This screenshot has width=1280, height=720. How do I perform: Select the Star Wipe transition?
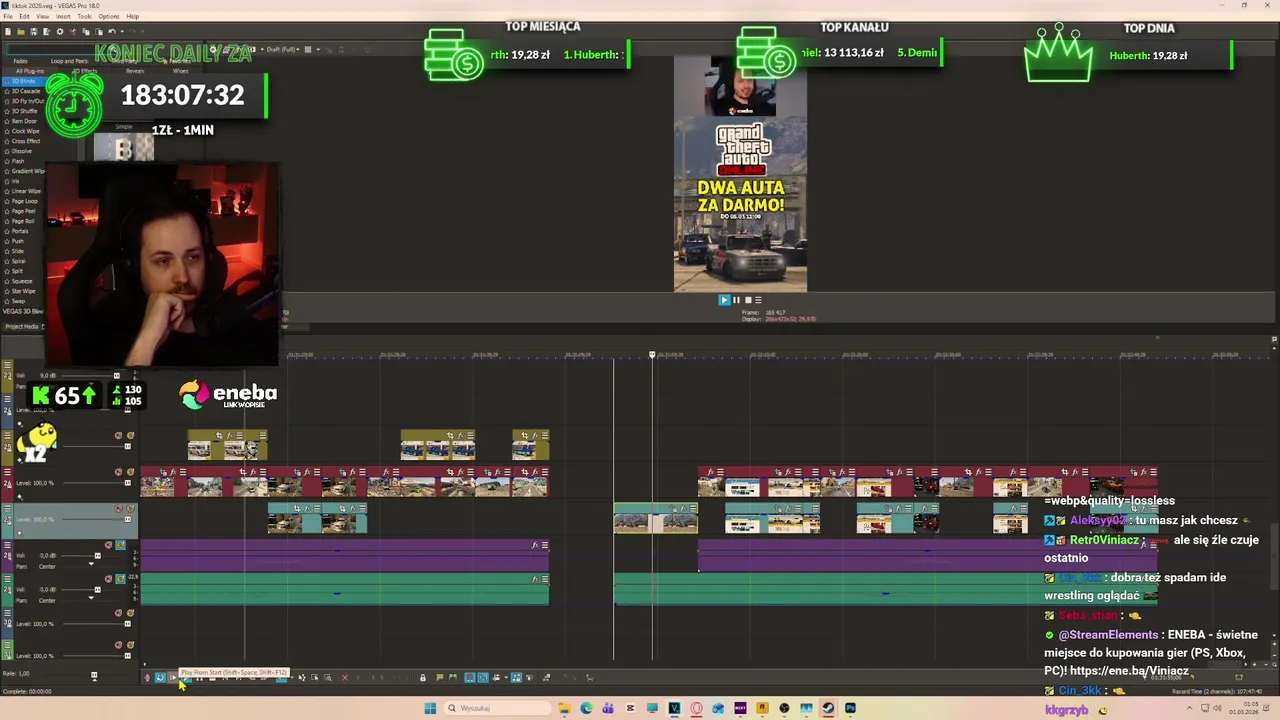click(x=23, y=291)
